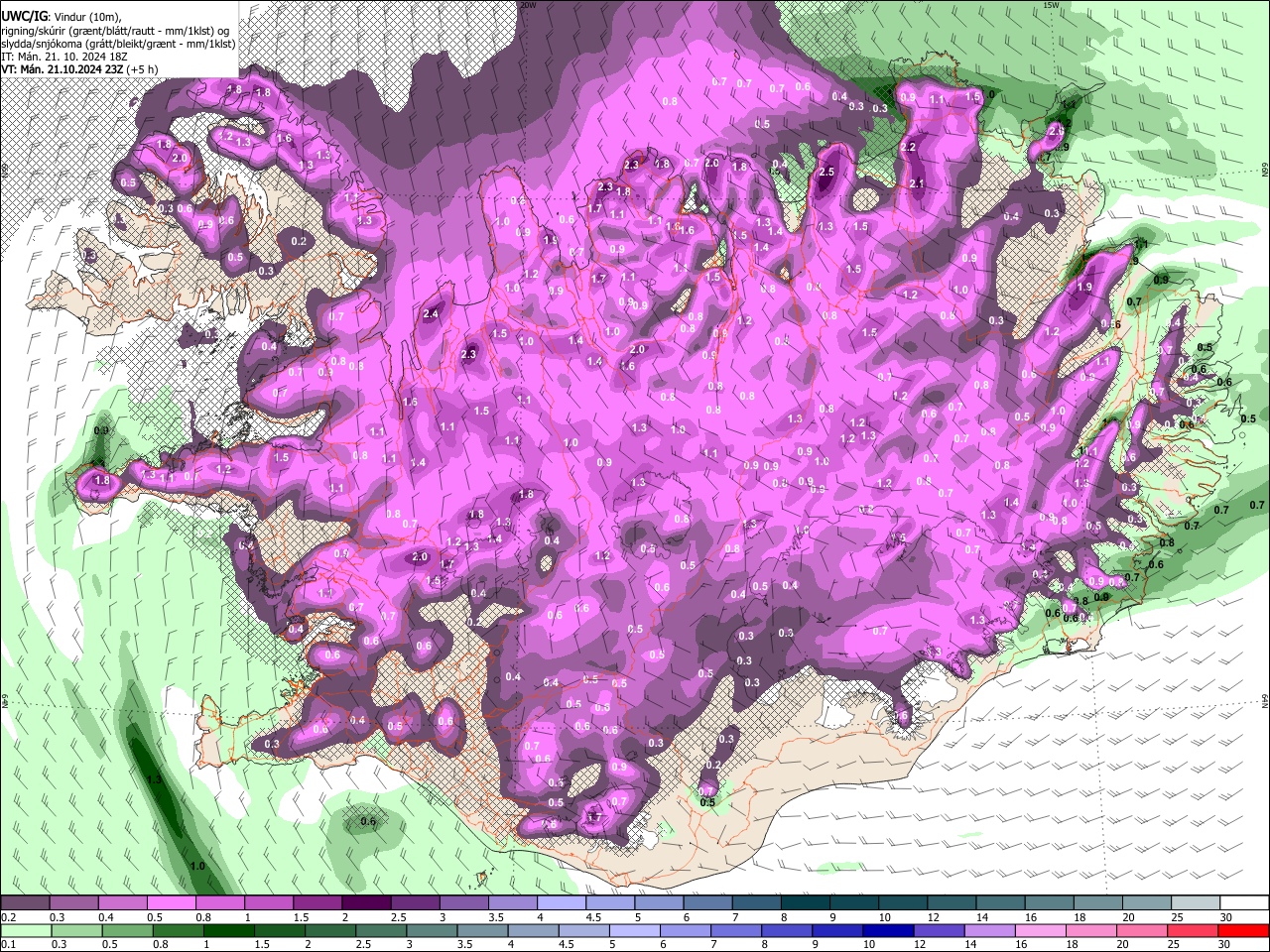Click upper legend swatch between 0.2 and 0.3
Viewport: 1270px width, 952px height.
point(25,903)
